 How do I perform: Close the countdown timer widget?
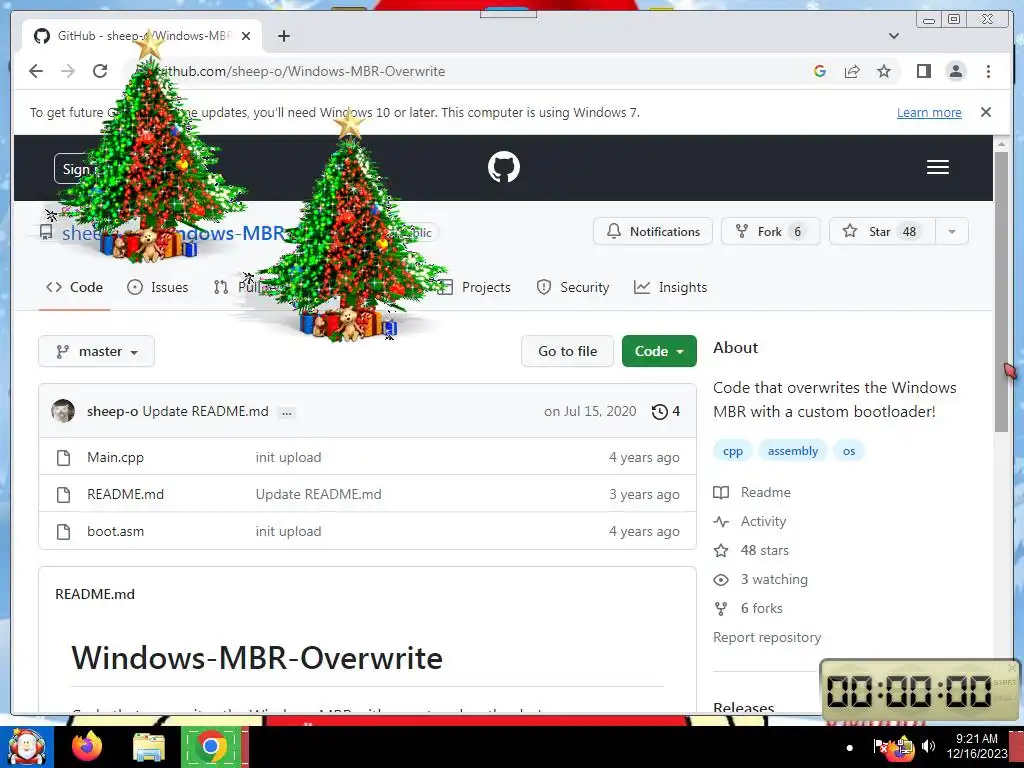point(1012,667)
